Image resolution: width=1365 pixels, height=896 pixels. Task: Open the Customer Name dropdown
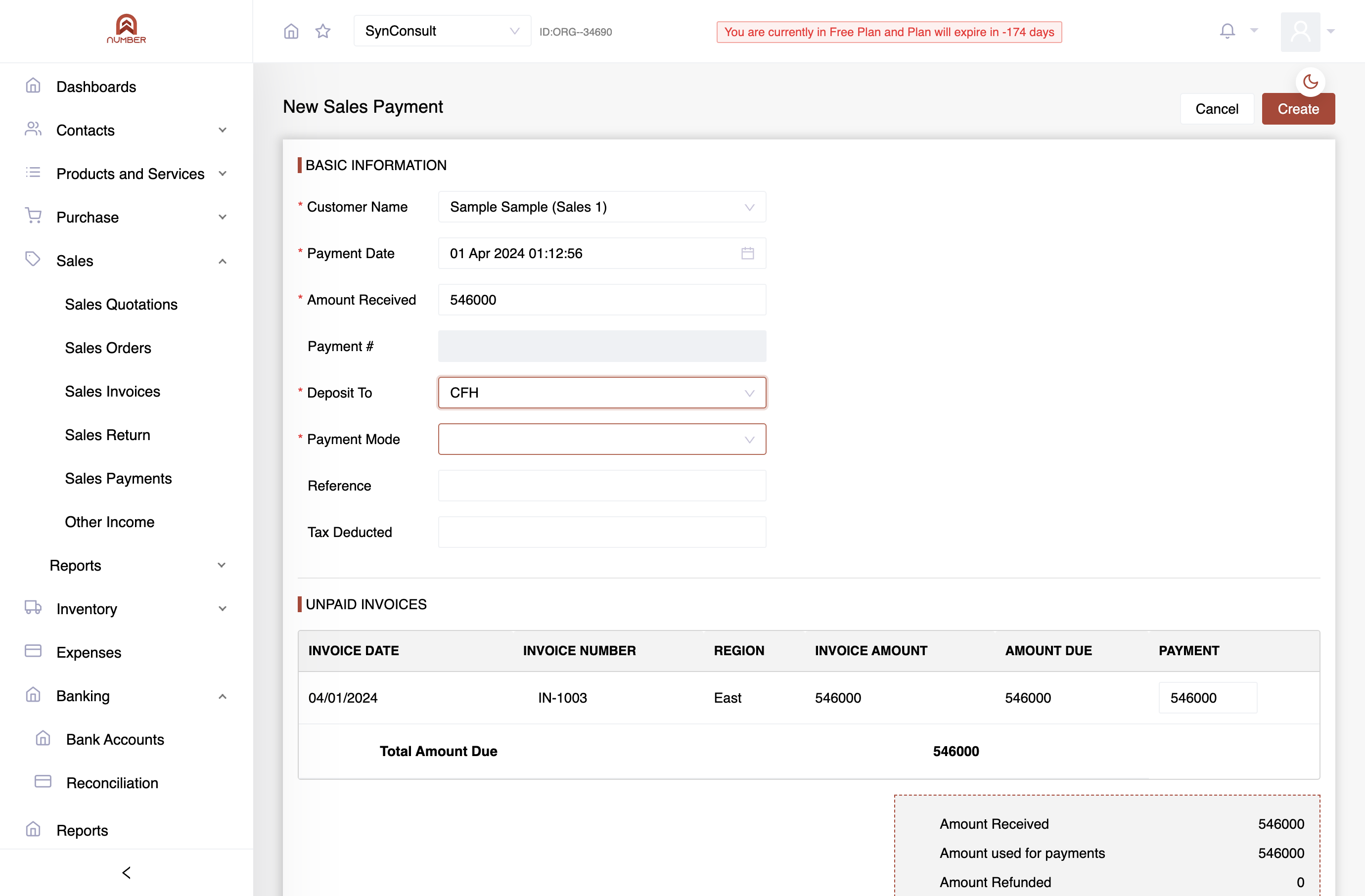point(602,207)
